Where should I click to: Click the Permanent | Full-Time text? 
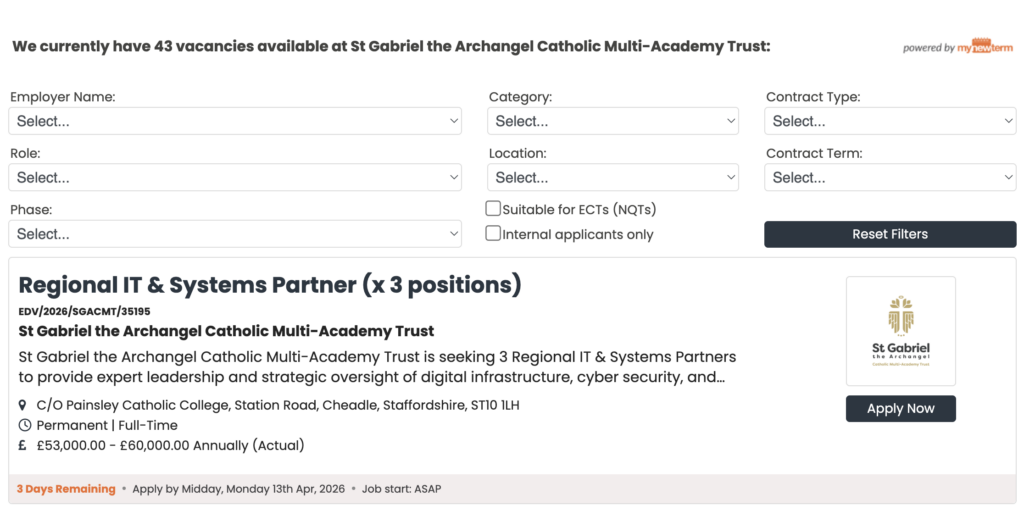click(x=107, y=425)
